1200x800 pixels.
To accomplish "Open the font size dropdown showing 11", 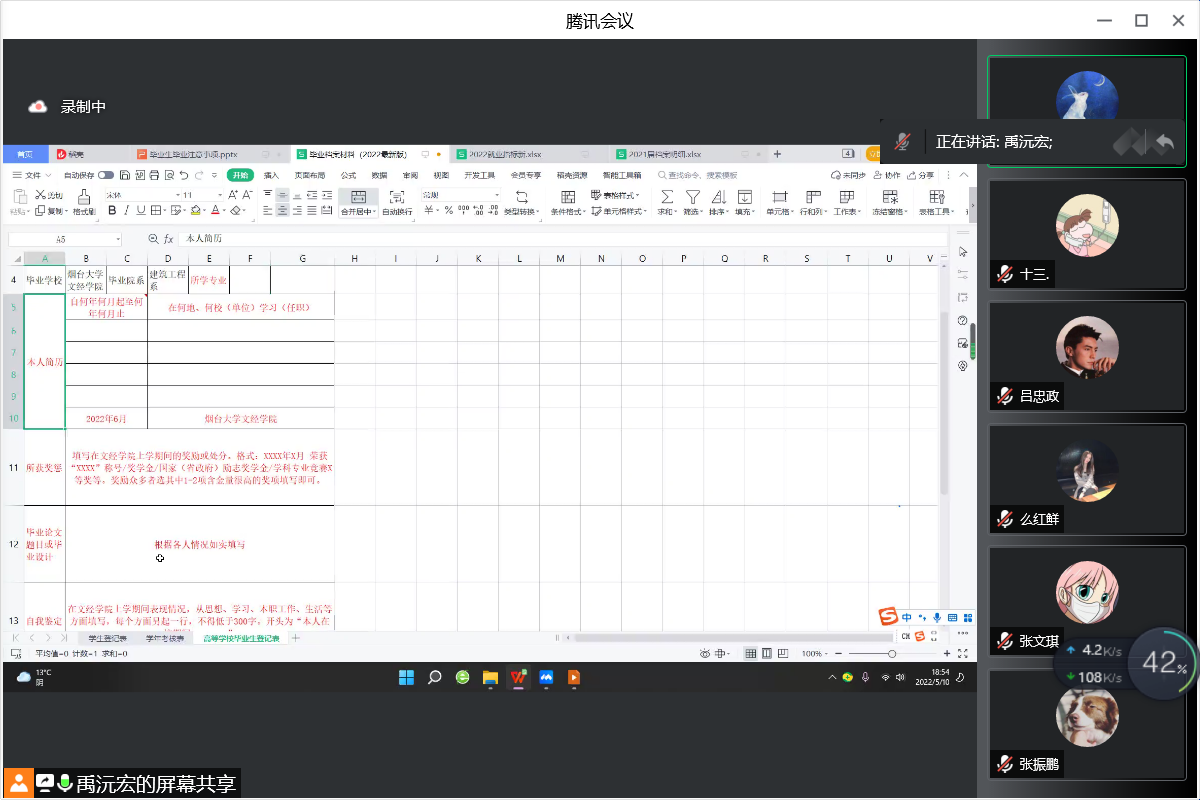I will tap(218, 195).
